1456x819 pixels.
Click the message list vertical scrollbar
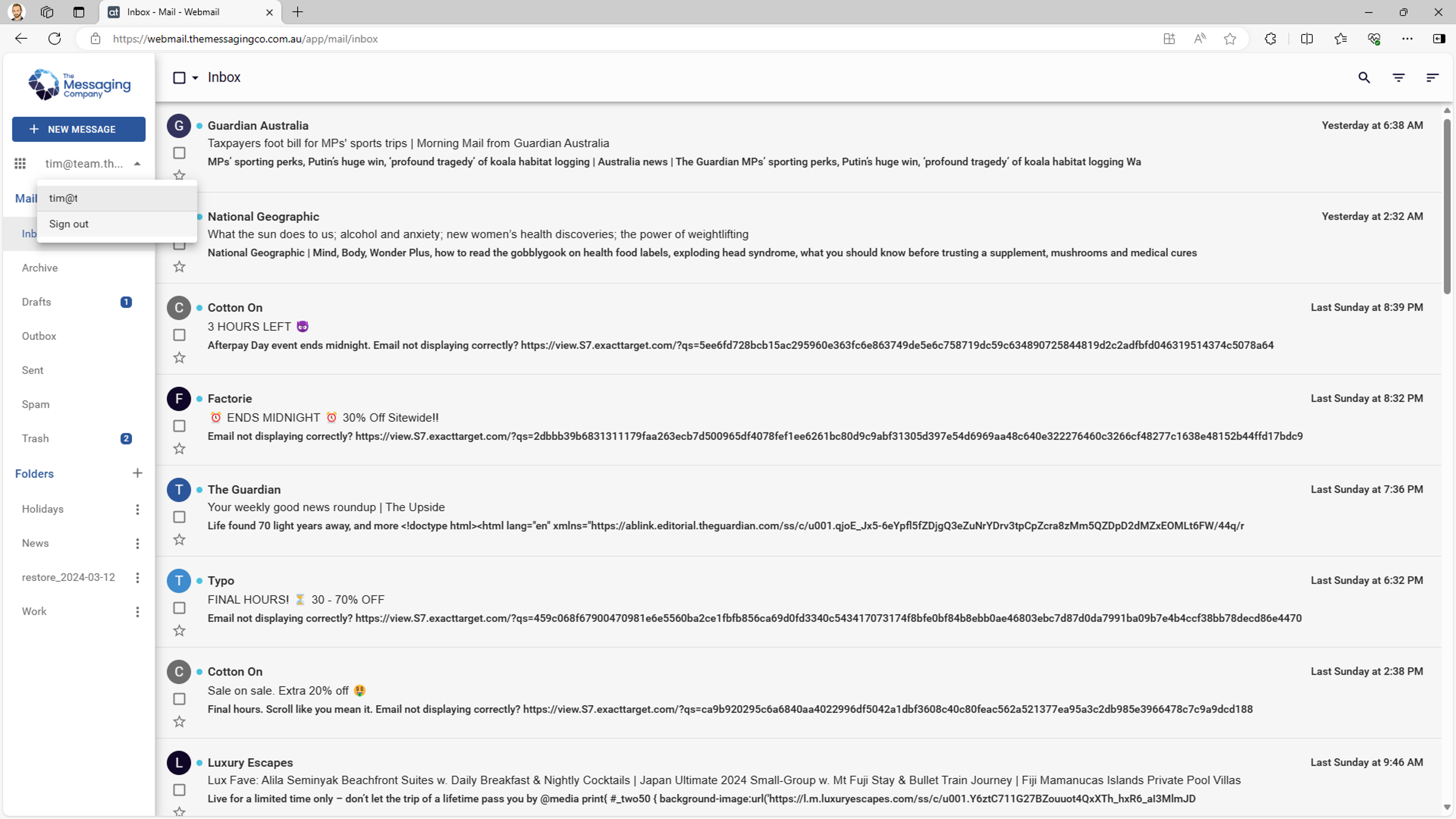point(1447,206)
